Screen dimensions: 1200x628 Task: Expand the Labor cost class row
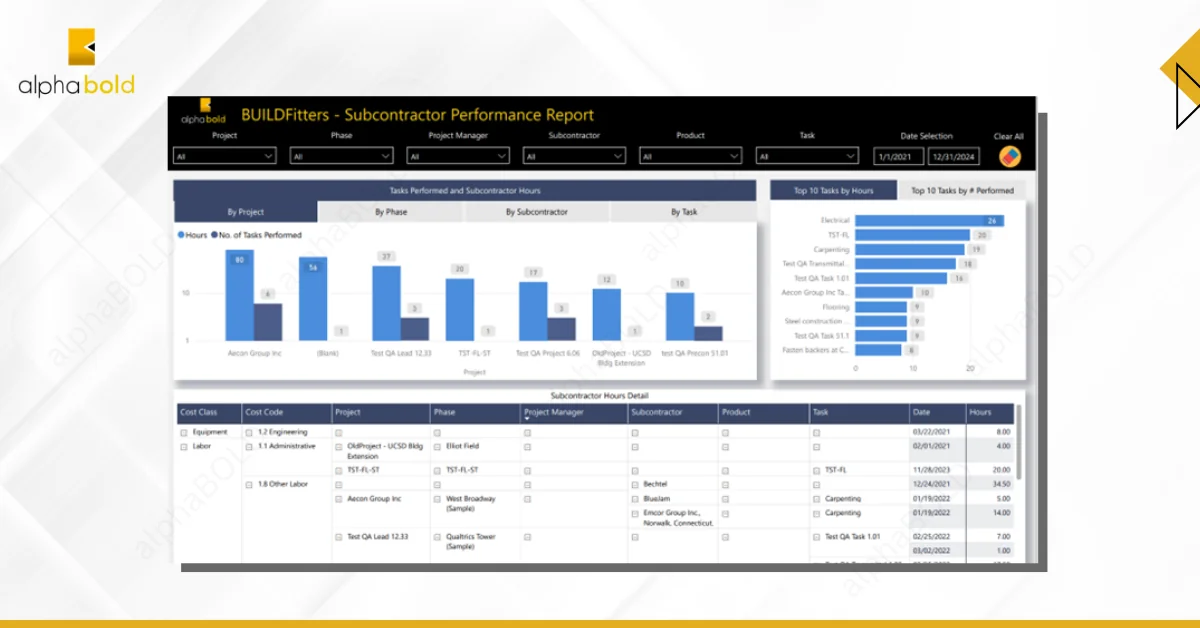pos(184,446)
